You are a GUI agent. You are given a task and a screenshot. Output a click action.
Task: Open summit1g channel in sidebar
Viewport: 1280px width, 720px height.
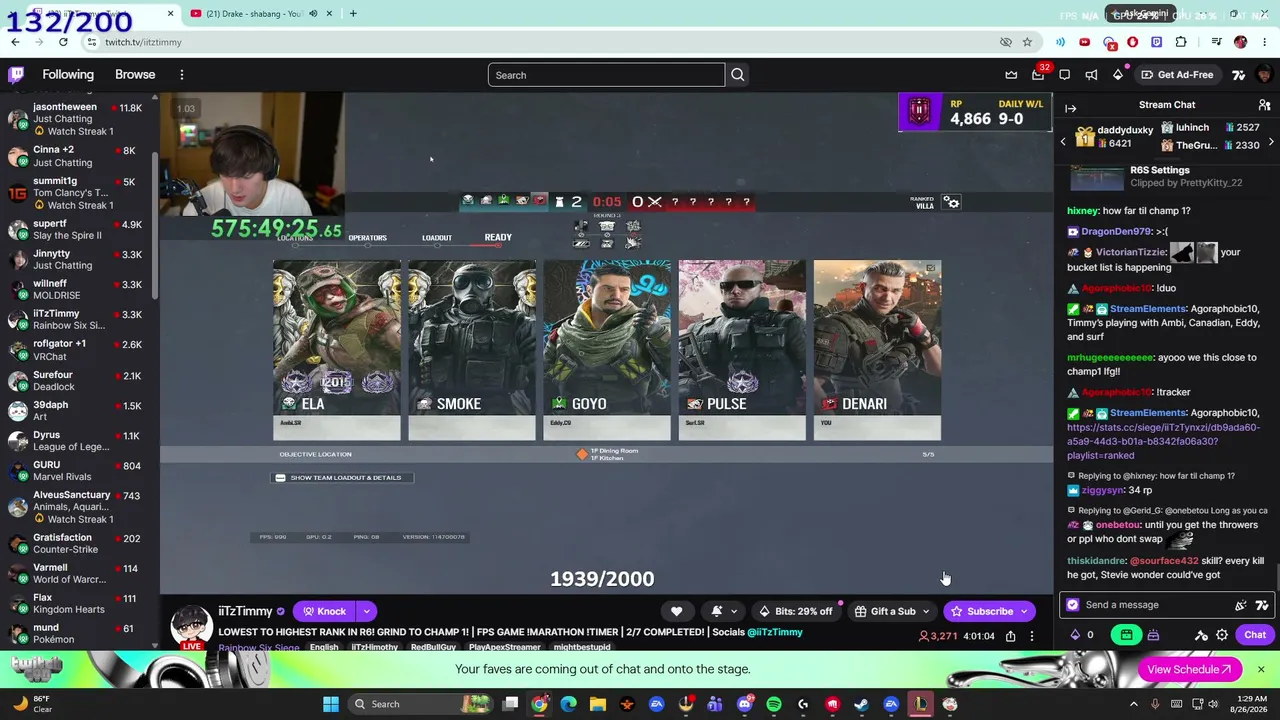point(78,193)
